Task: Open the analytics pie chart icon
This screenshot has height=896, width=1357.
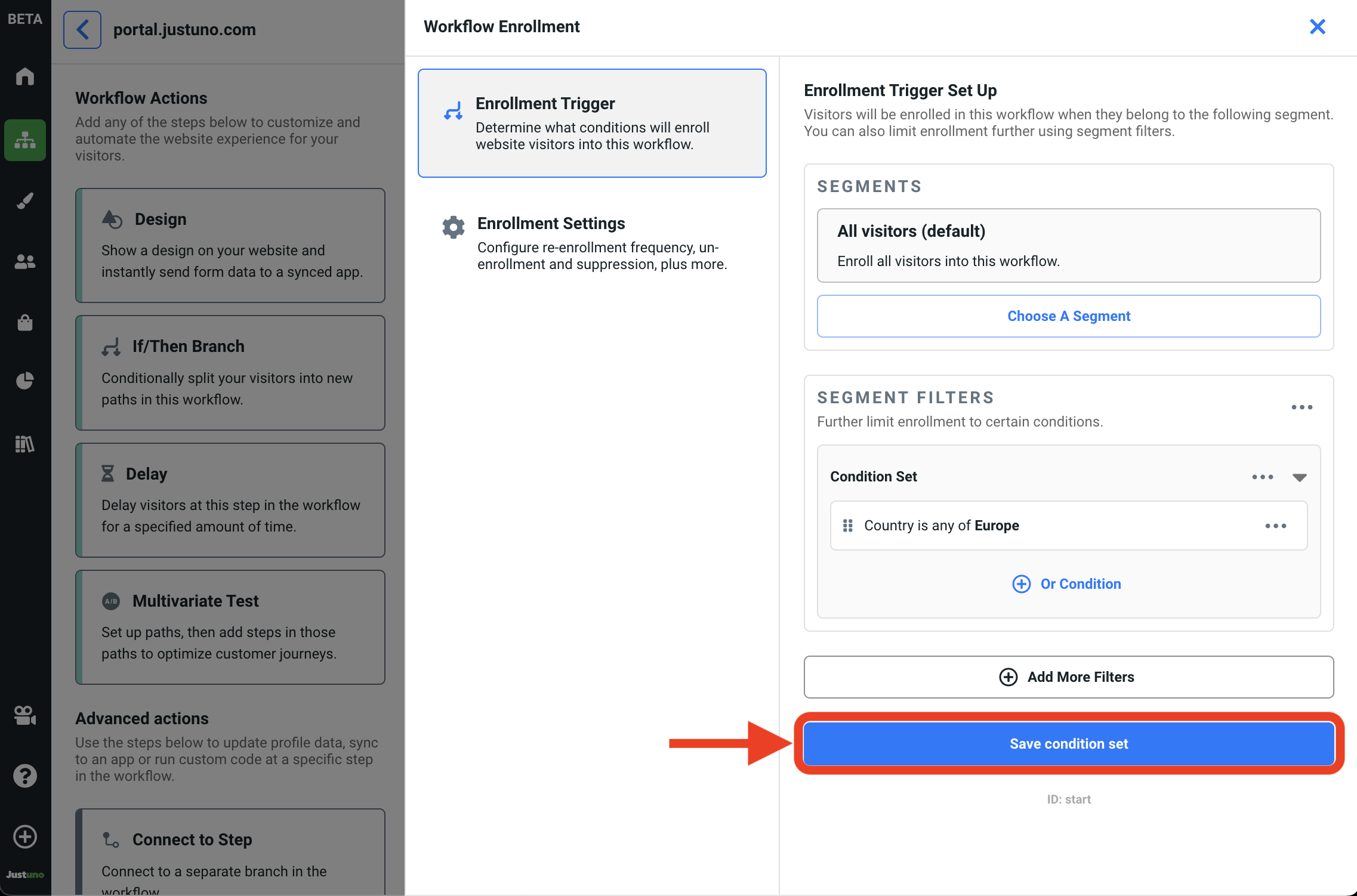Action: click(x=24, y=381)
